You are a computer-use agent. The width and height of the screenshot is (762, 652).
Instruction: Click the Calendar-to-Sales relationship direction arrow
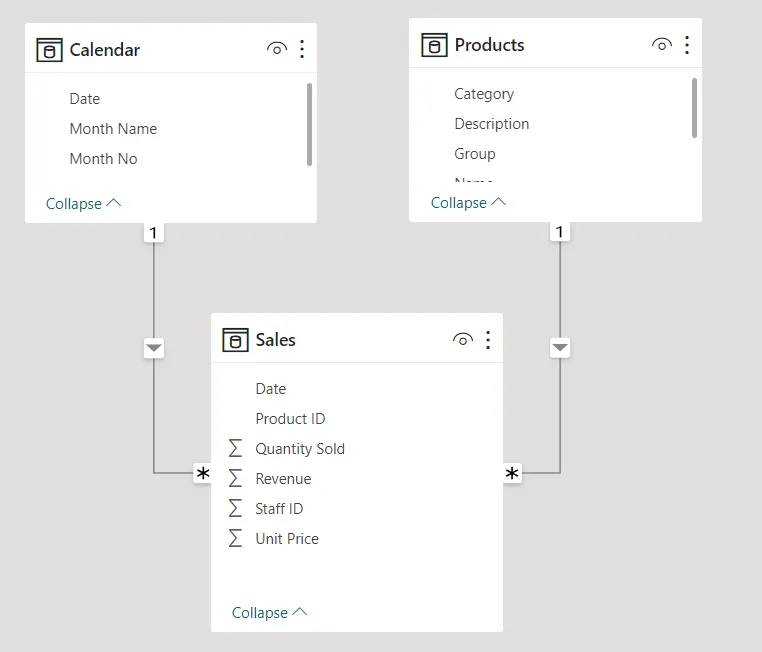[x=154, y=348]
